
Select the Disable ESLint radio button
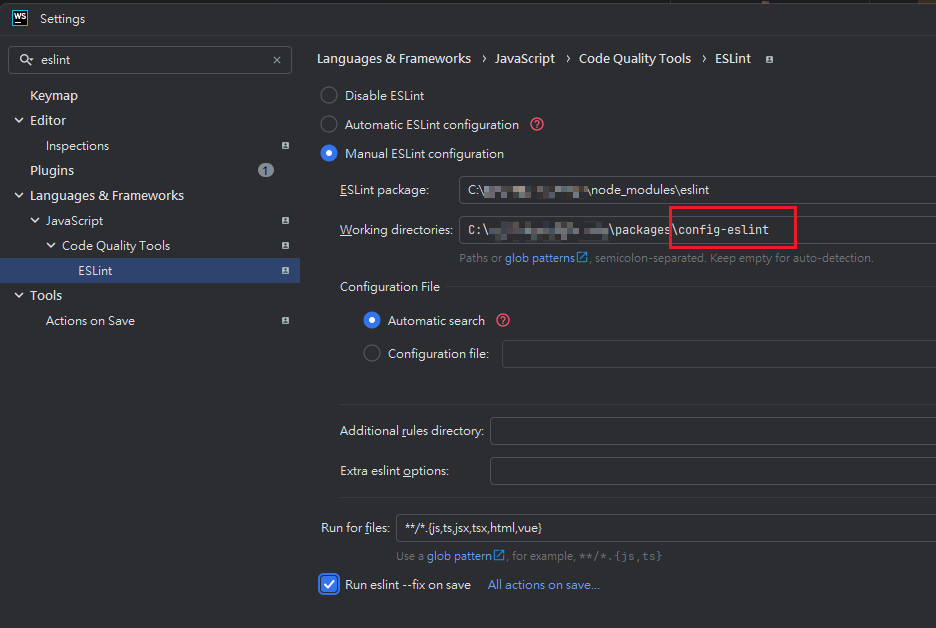(x=329, y=96)
